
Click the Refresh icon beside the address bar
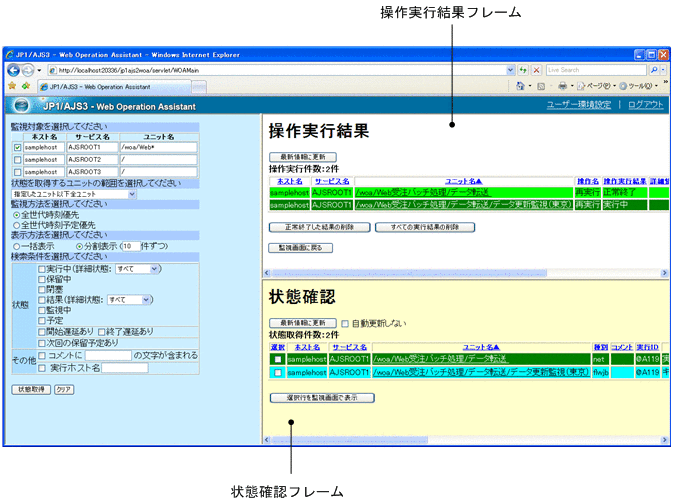point(522,70)
